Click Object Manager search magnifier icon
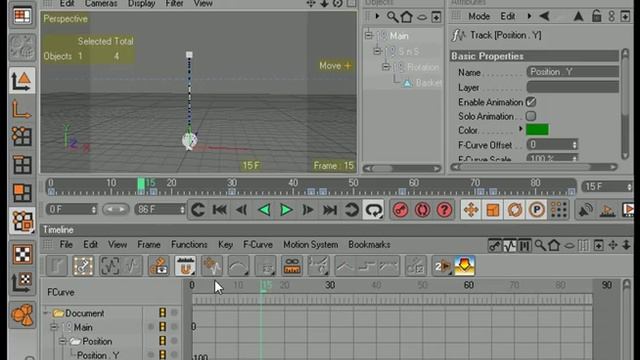Image resolution: width=640 pixels, height=360 pixels. click(x=392, y=17)
